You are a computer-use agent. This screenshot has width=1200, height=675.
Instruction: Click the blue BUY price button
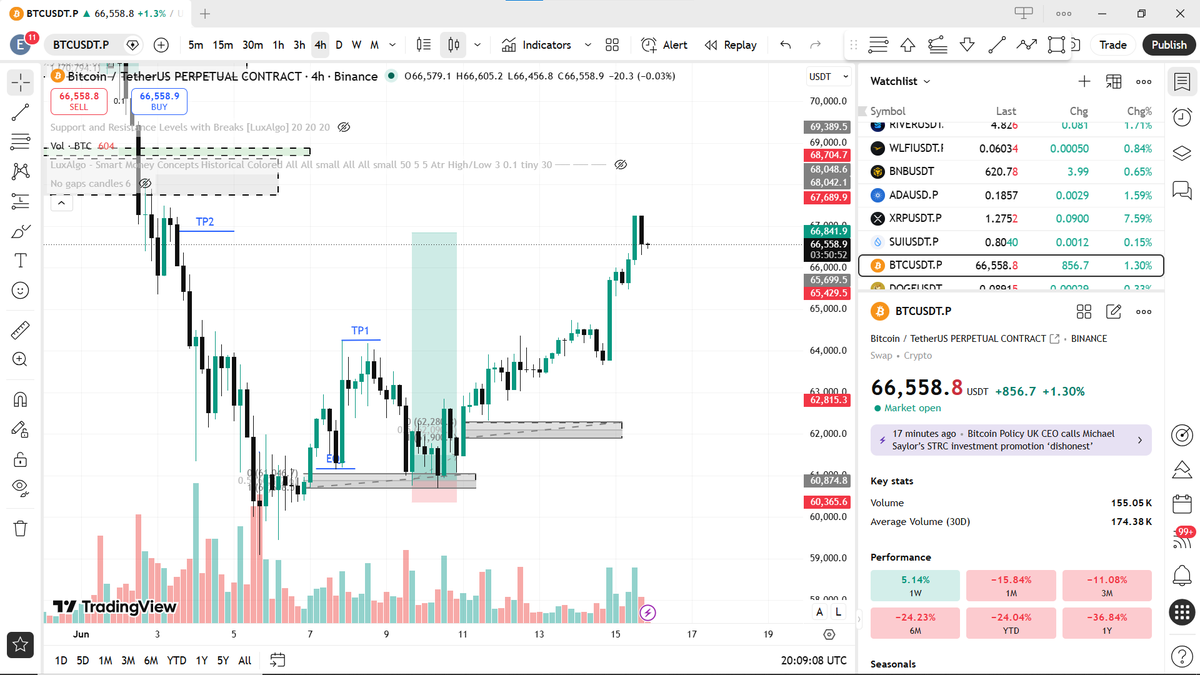click(159, 100)
